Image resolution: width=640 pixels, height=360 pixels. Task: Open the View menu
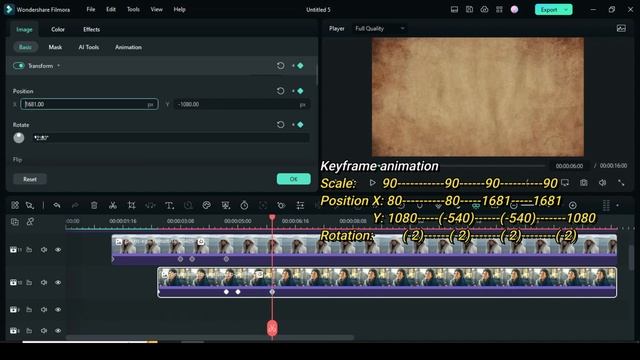pos(156,9)
